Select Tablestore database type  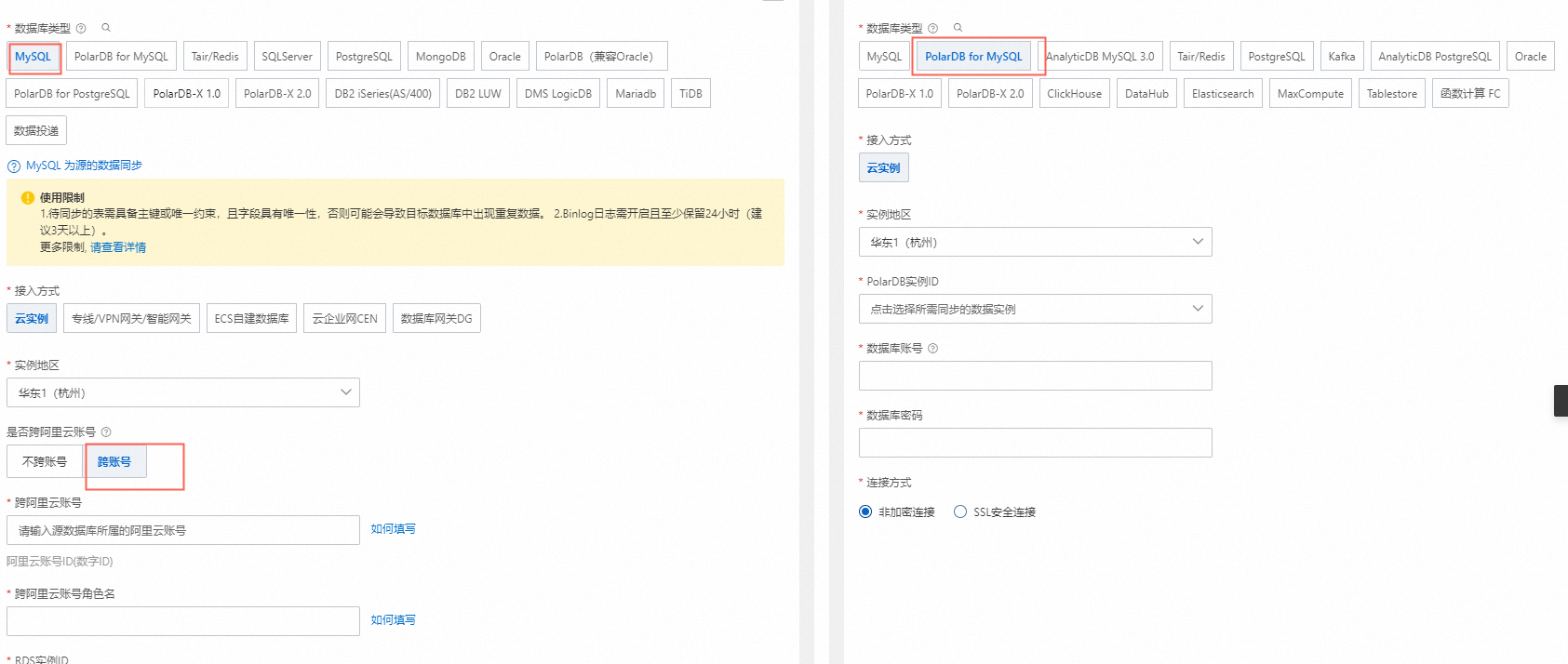[x=1392, y=94]
